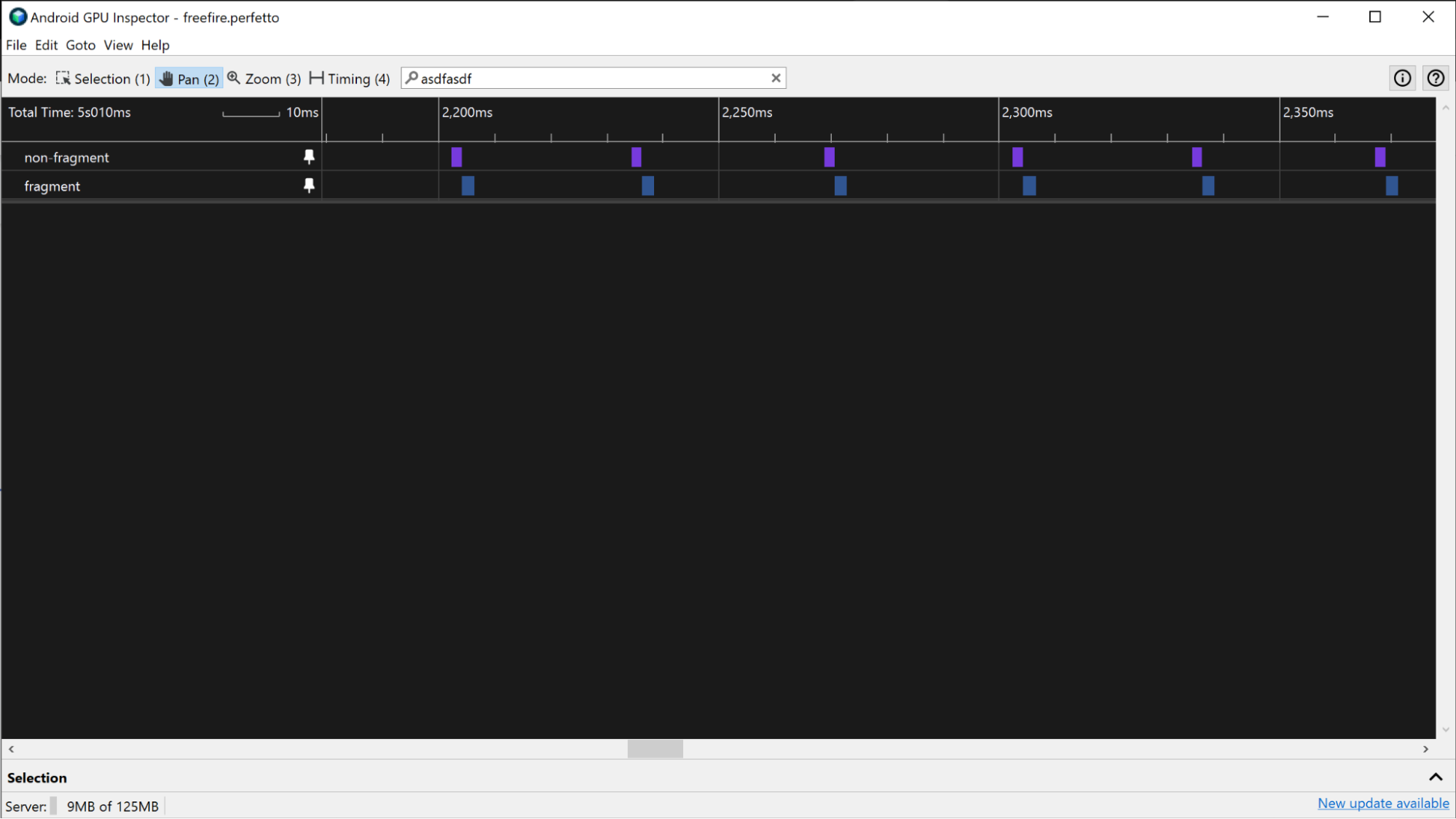This screenshot has height=819, width=1456.
Task: Click the help/question mark icon
Action: (x=1436, y=78)
